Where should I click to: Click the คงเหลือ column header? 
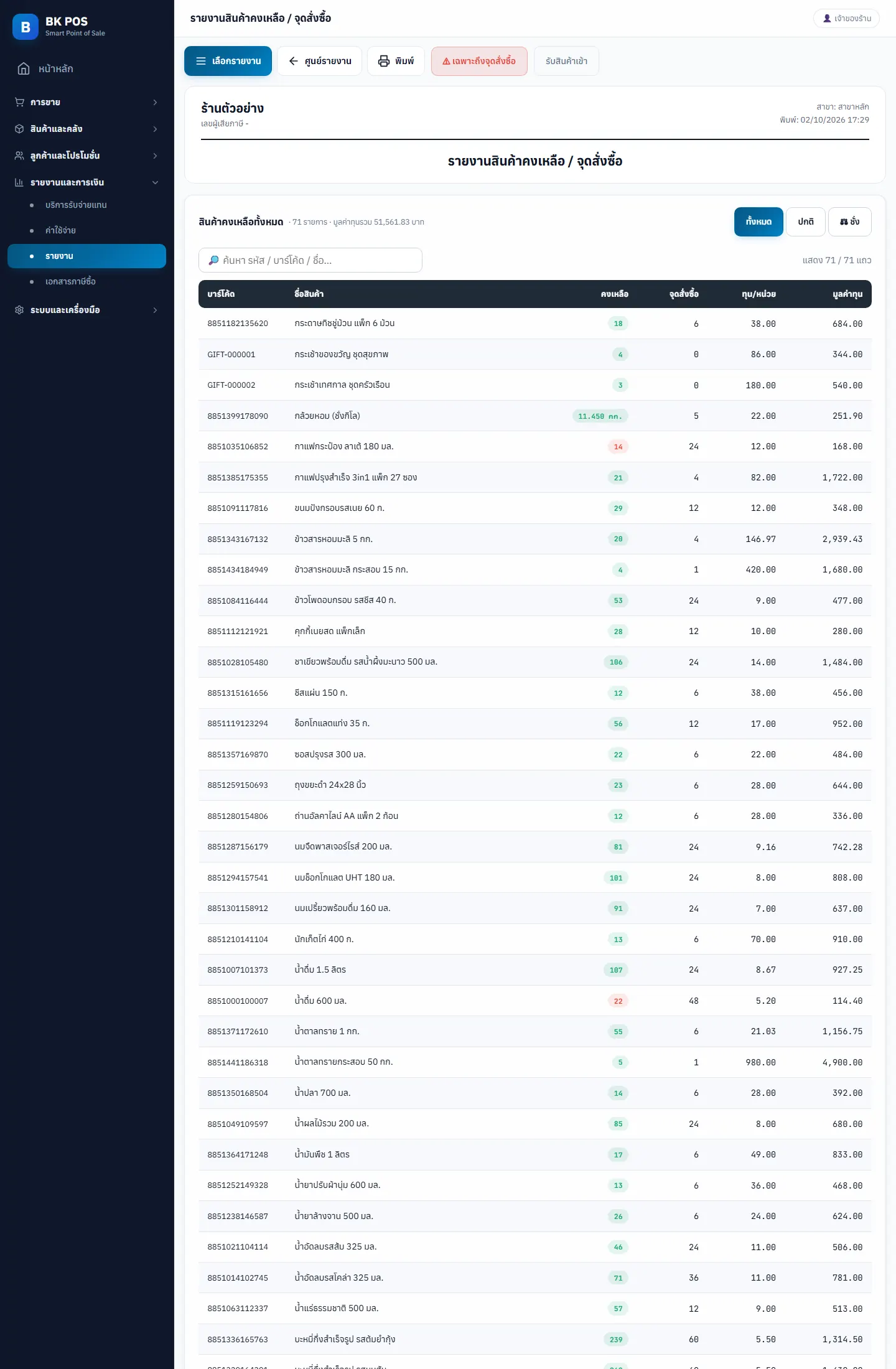point(614,294)
